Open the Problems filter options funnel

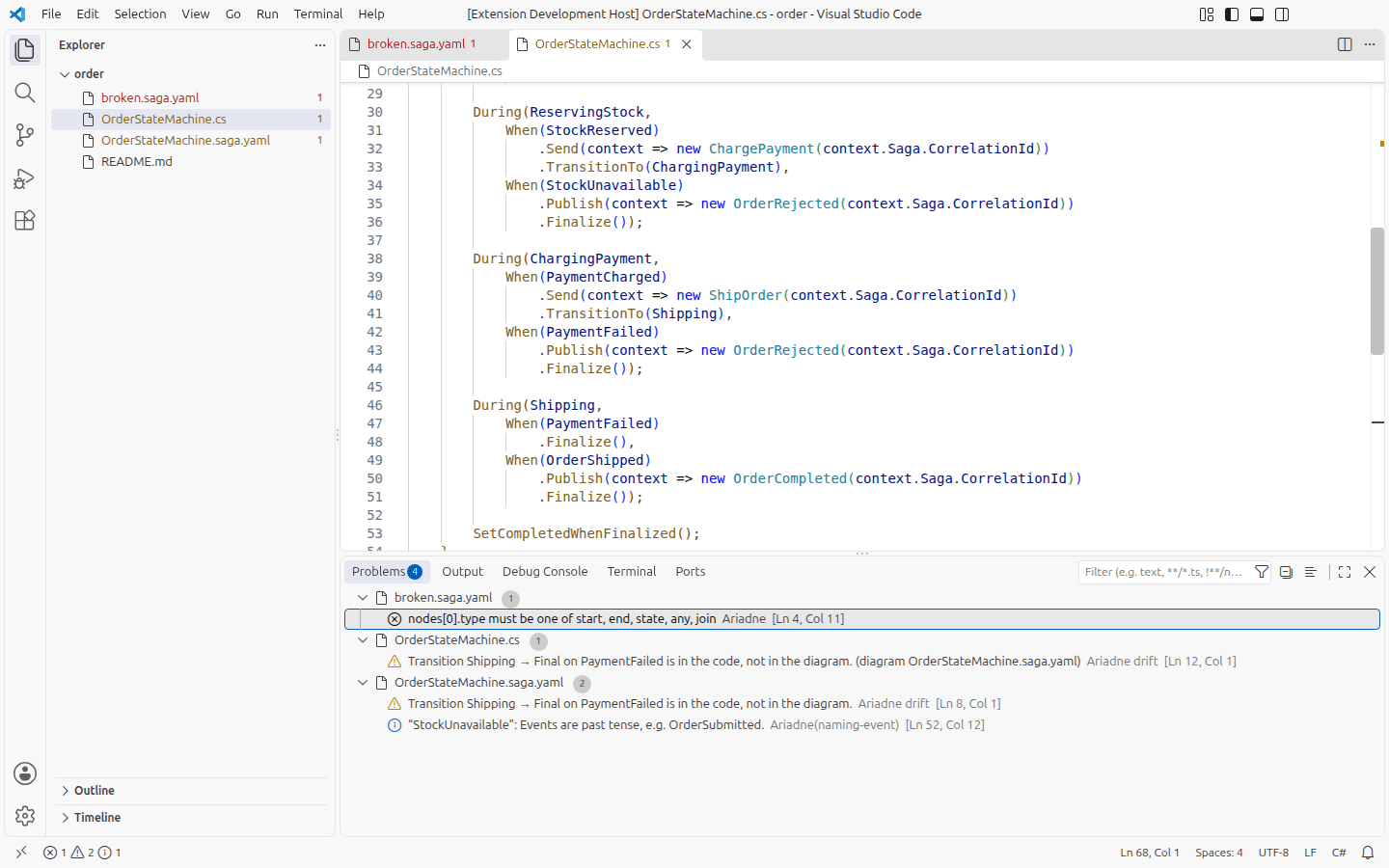[1262, 572]
